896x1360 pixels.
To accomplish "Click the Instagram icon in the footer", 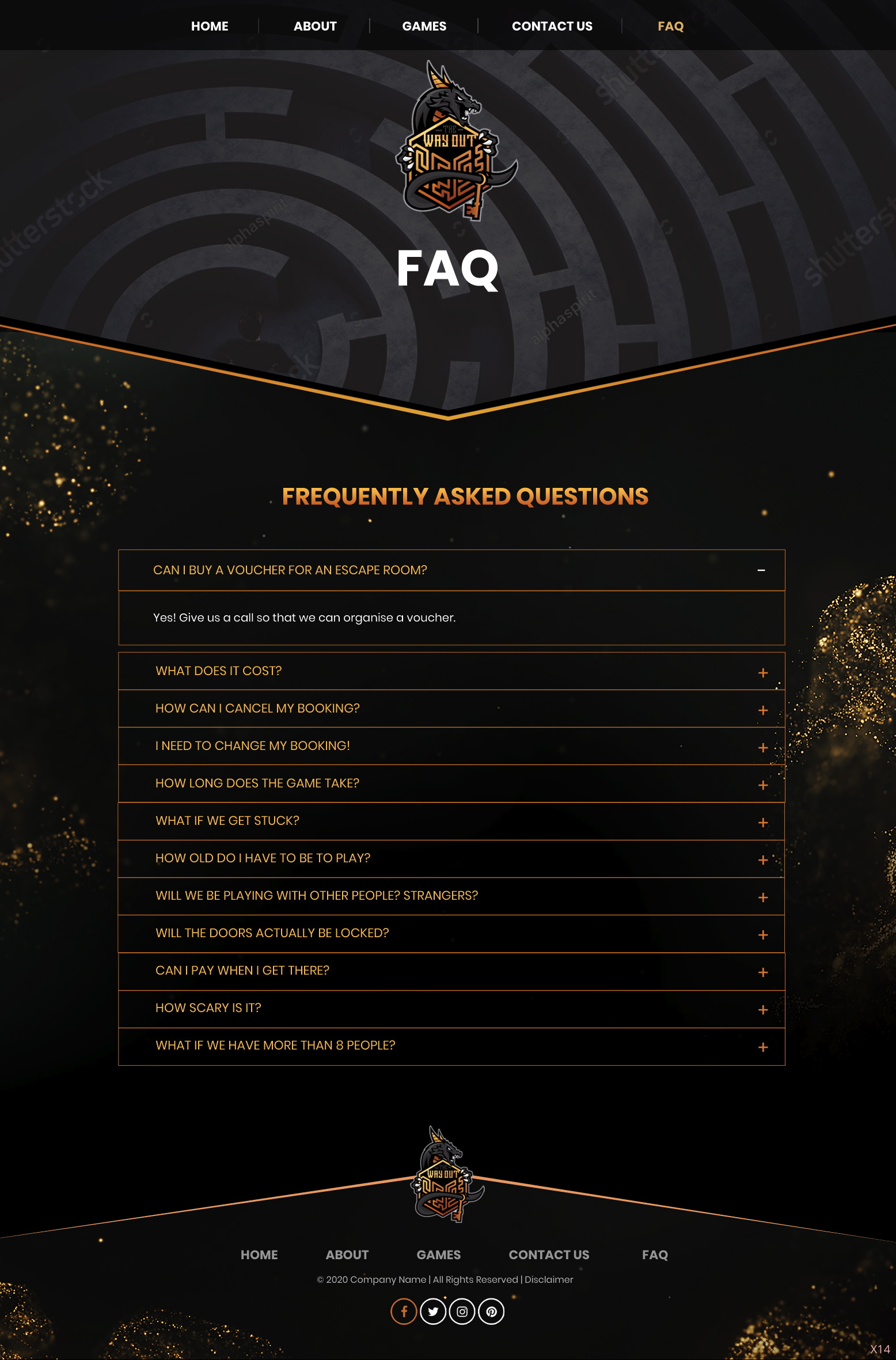I will coord(462,1312).
